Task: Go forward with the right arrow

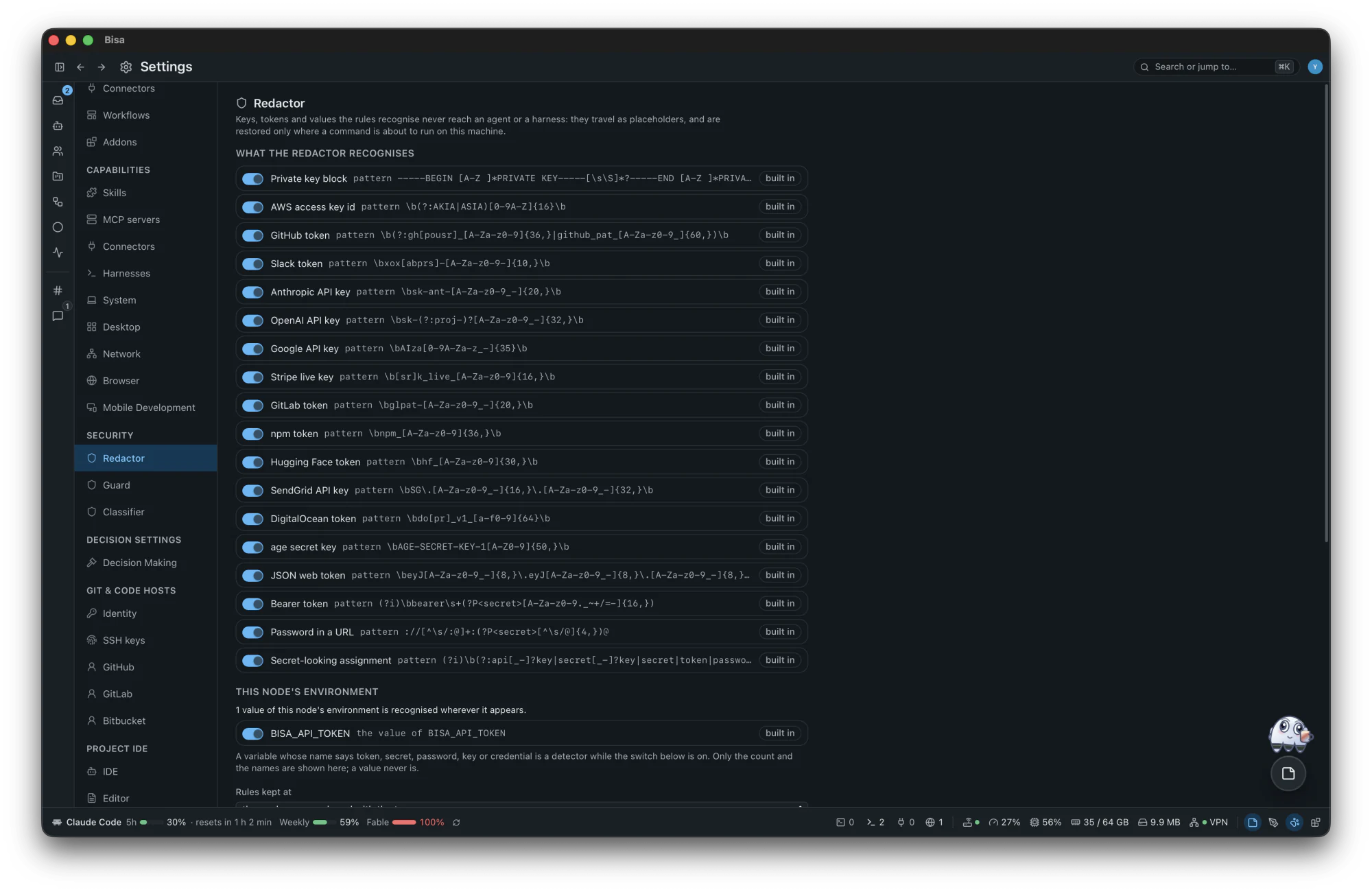Action: [102, 67]
